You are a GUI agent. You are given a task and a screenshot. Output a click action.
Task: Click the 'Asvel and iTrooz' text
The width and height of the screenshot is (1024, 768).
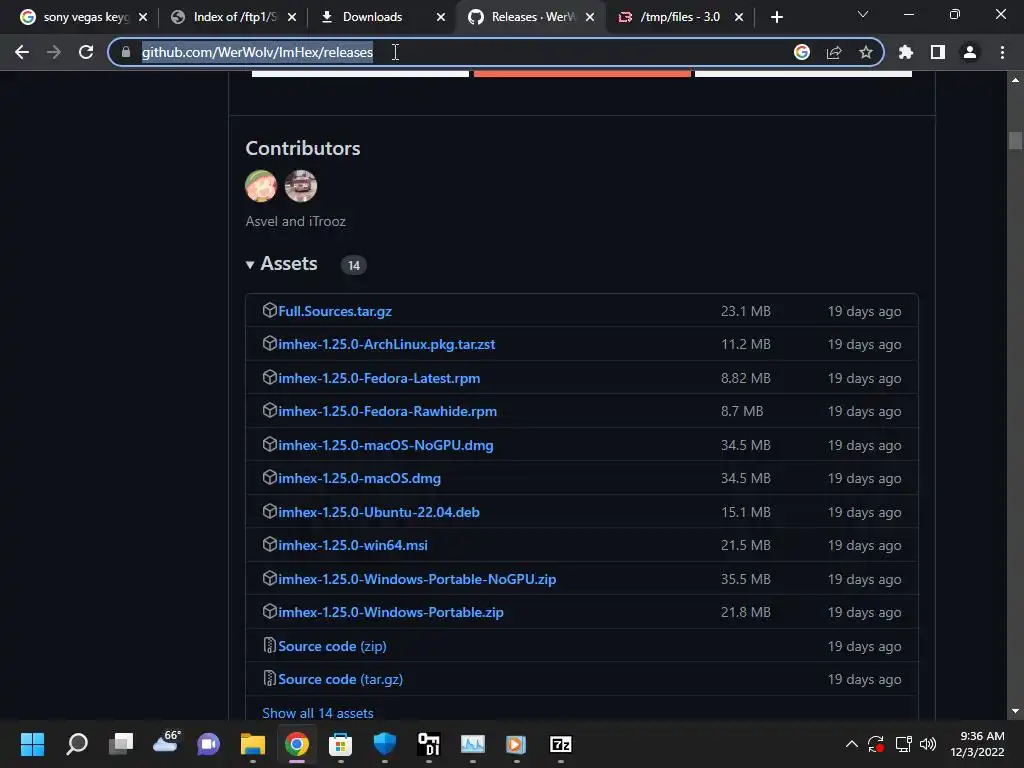[295, 221]
